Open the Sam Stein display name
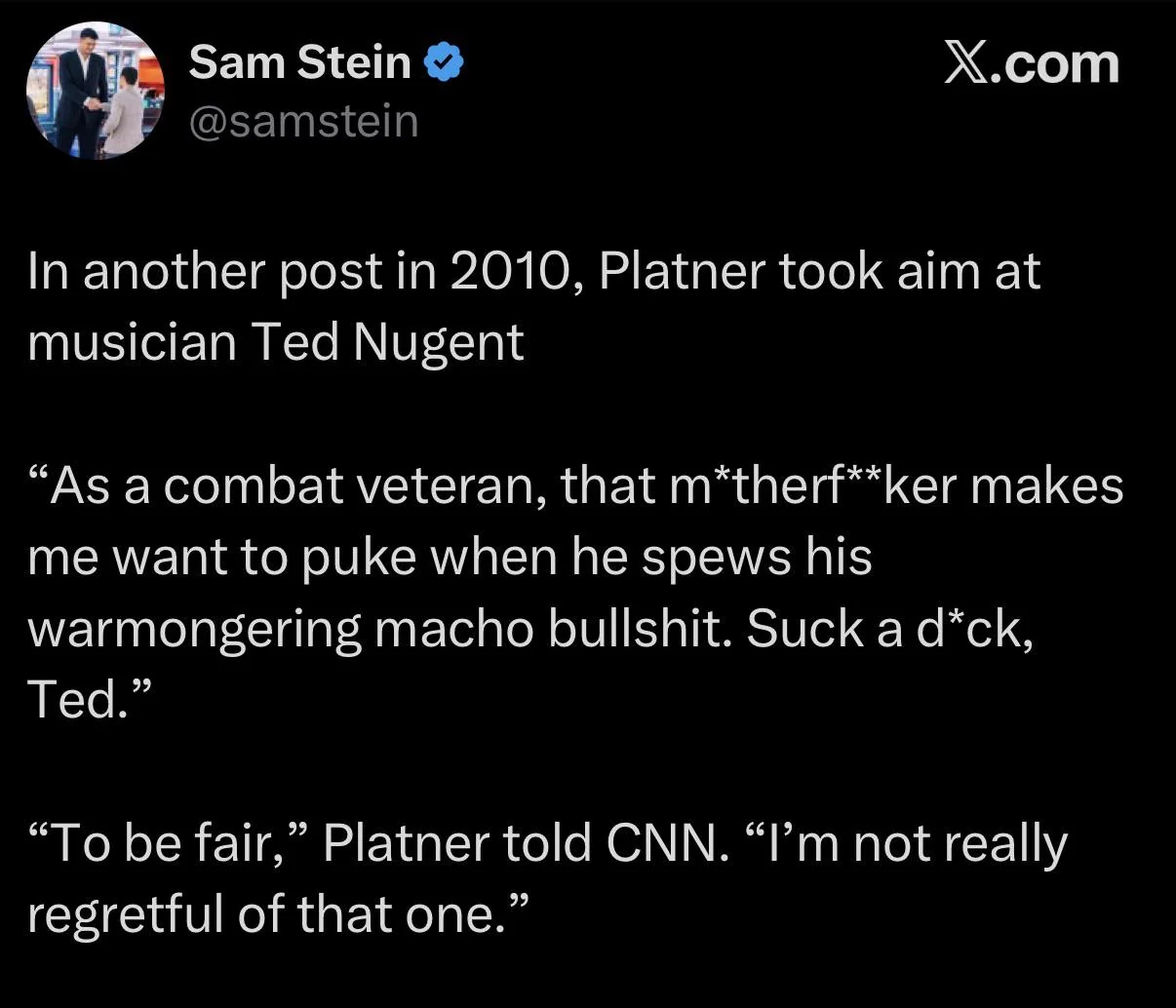This screenshot has height=1008, width=1176. point(299,63)
